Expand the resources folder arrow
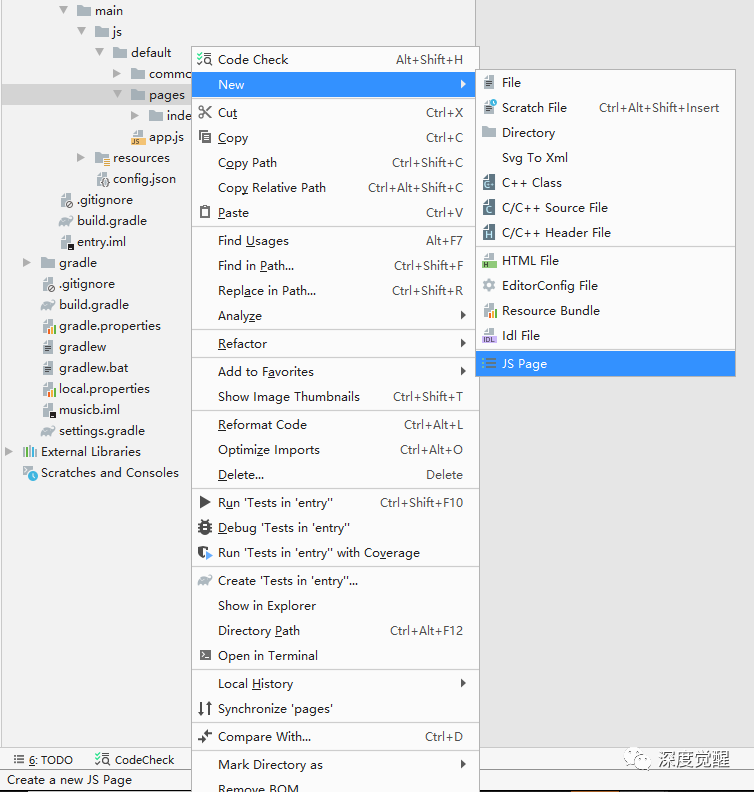 click(x=81, y=158)
